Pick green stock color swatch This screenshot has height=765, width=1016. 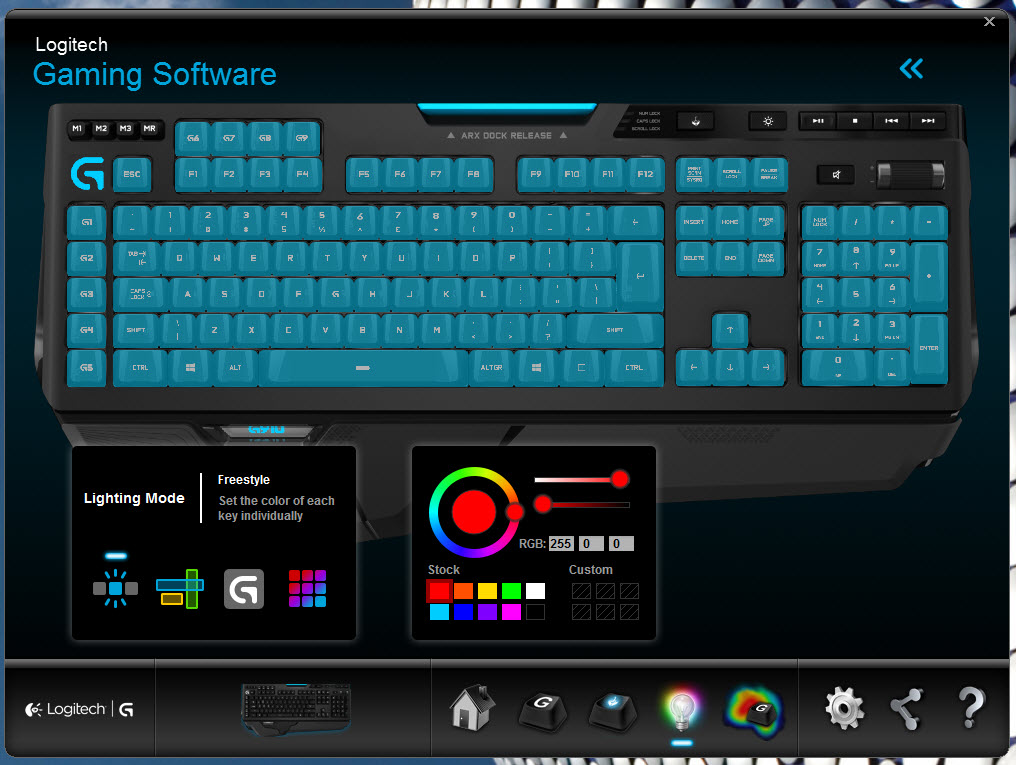(x=511, y=590)
